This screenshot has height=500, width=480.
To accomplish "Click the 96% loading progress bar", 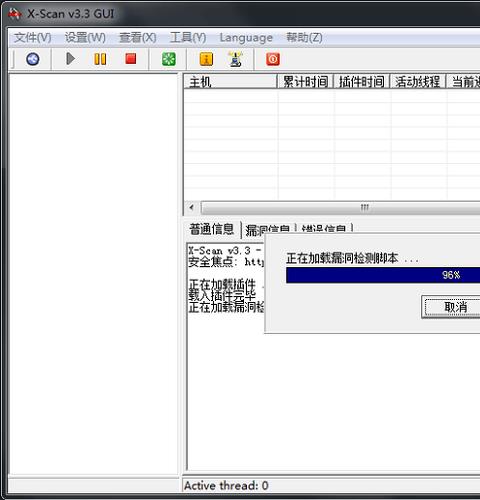I will pyautogui.click(x=383, y=275).
